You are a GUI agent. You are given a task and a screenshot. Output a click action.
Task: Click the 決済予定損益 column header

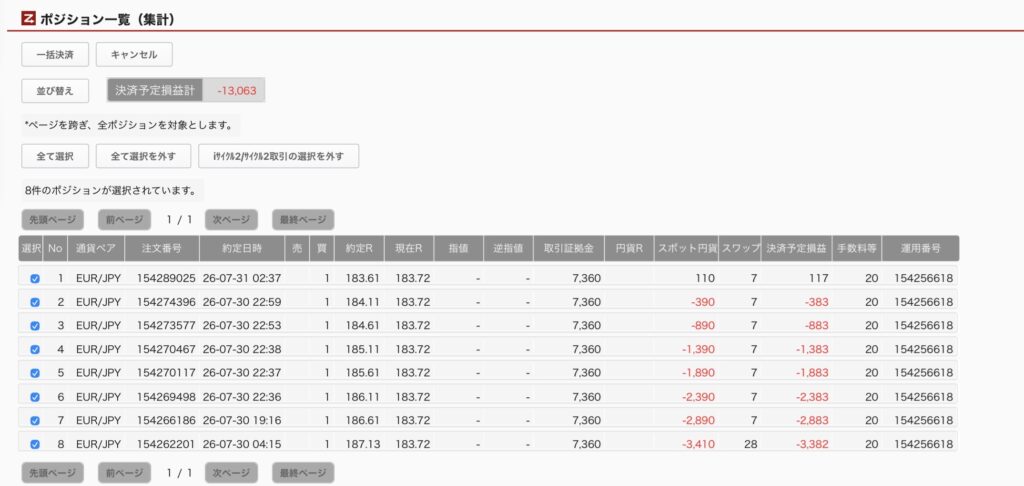pos(797,248)
